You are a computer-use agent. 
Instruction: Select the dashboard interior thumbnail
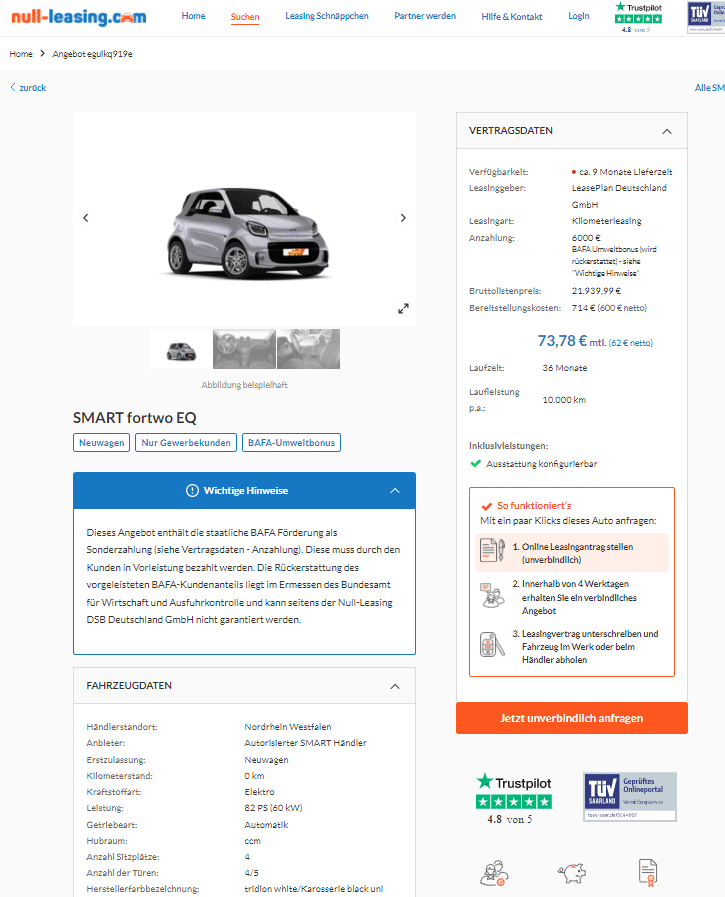[x=244, y=349]
